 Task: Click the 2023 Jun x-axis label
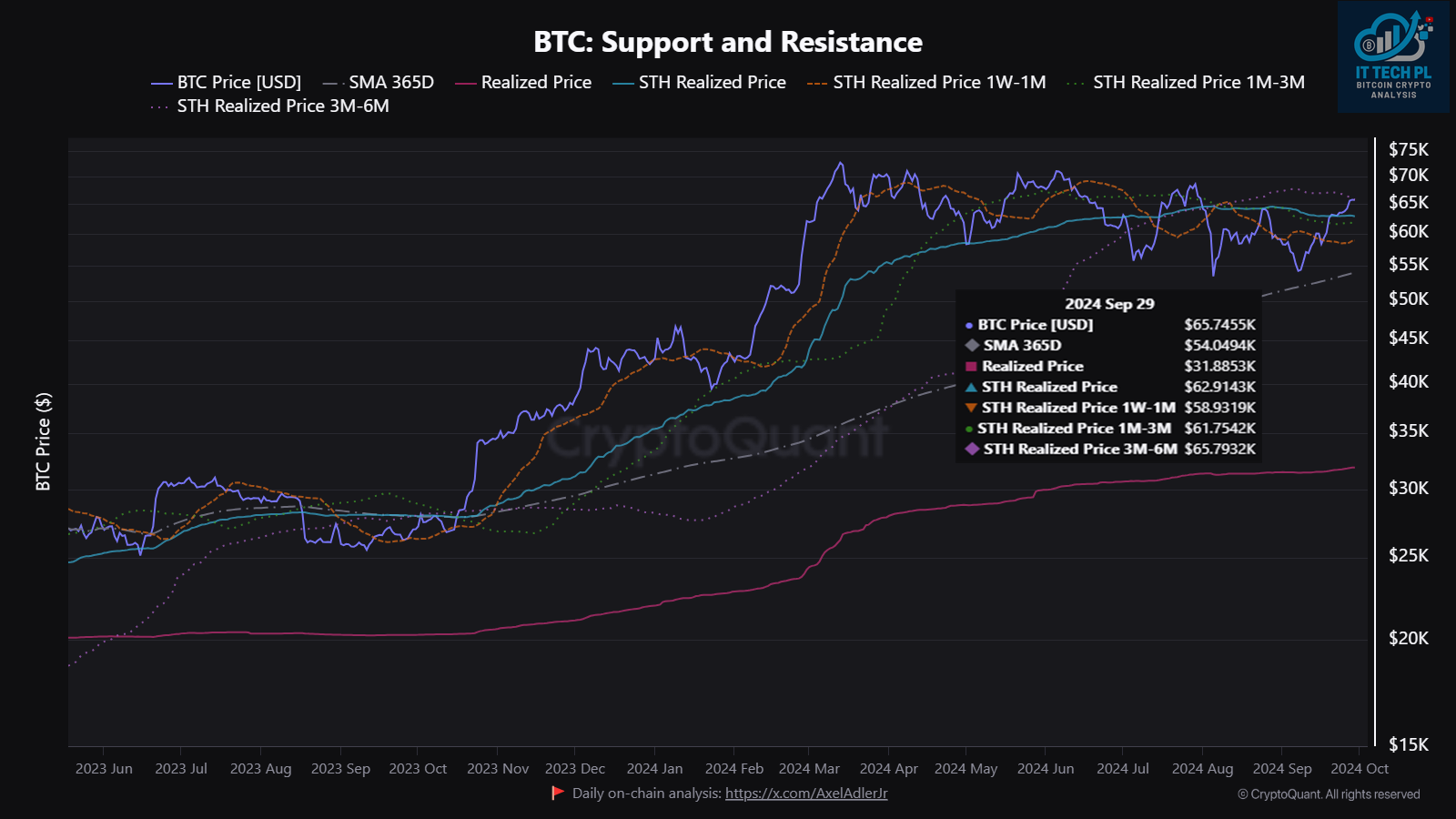[x=104, y=769]
